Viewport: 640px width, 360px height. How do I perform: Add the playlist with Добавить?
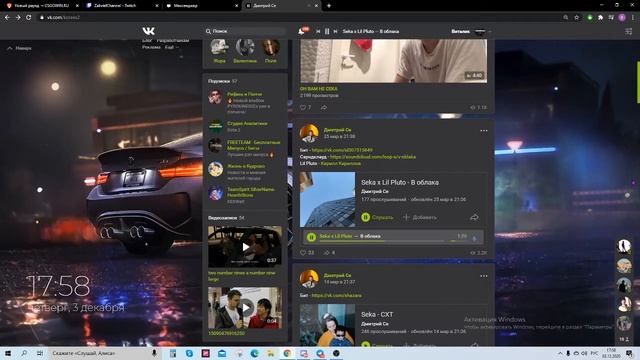[x=420, y=217]
